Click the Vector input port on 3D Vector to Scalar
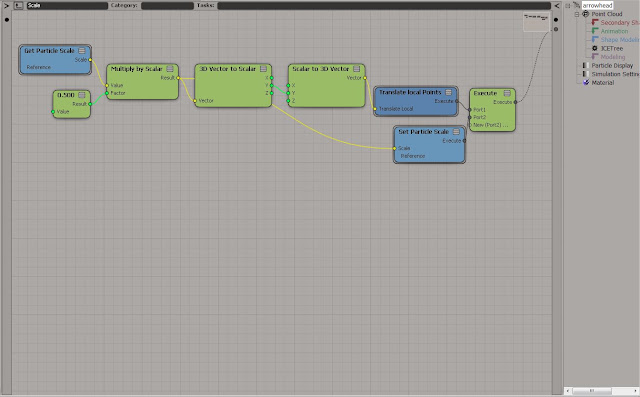This screenshot has height=397, width=640. click(195, 101)
